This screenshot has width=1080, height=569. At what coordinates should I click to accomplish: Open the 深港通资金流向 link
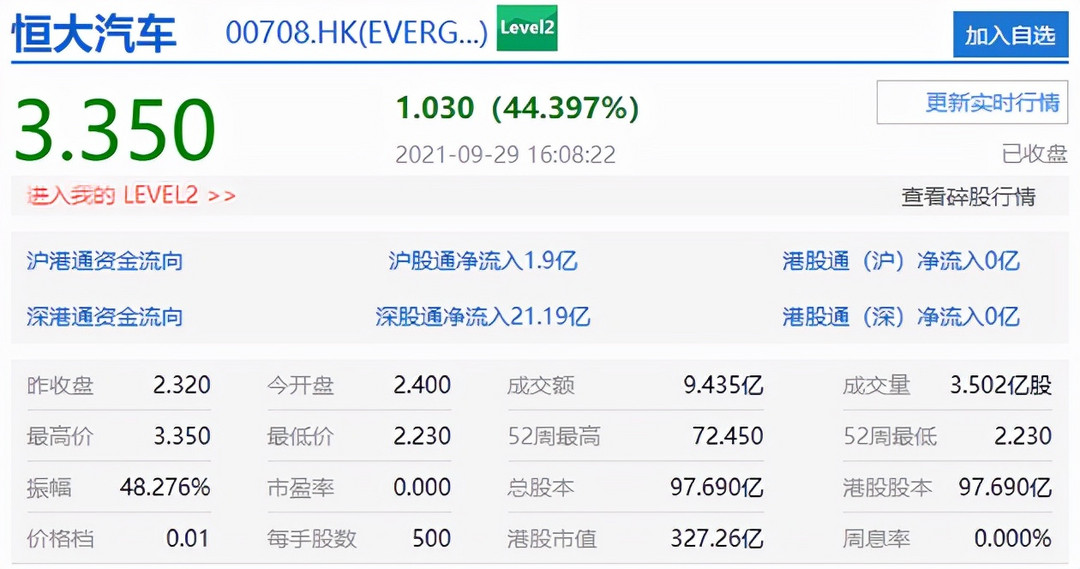[x=105, y=318]
